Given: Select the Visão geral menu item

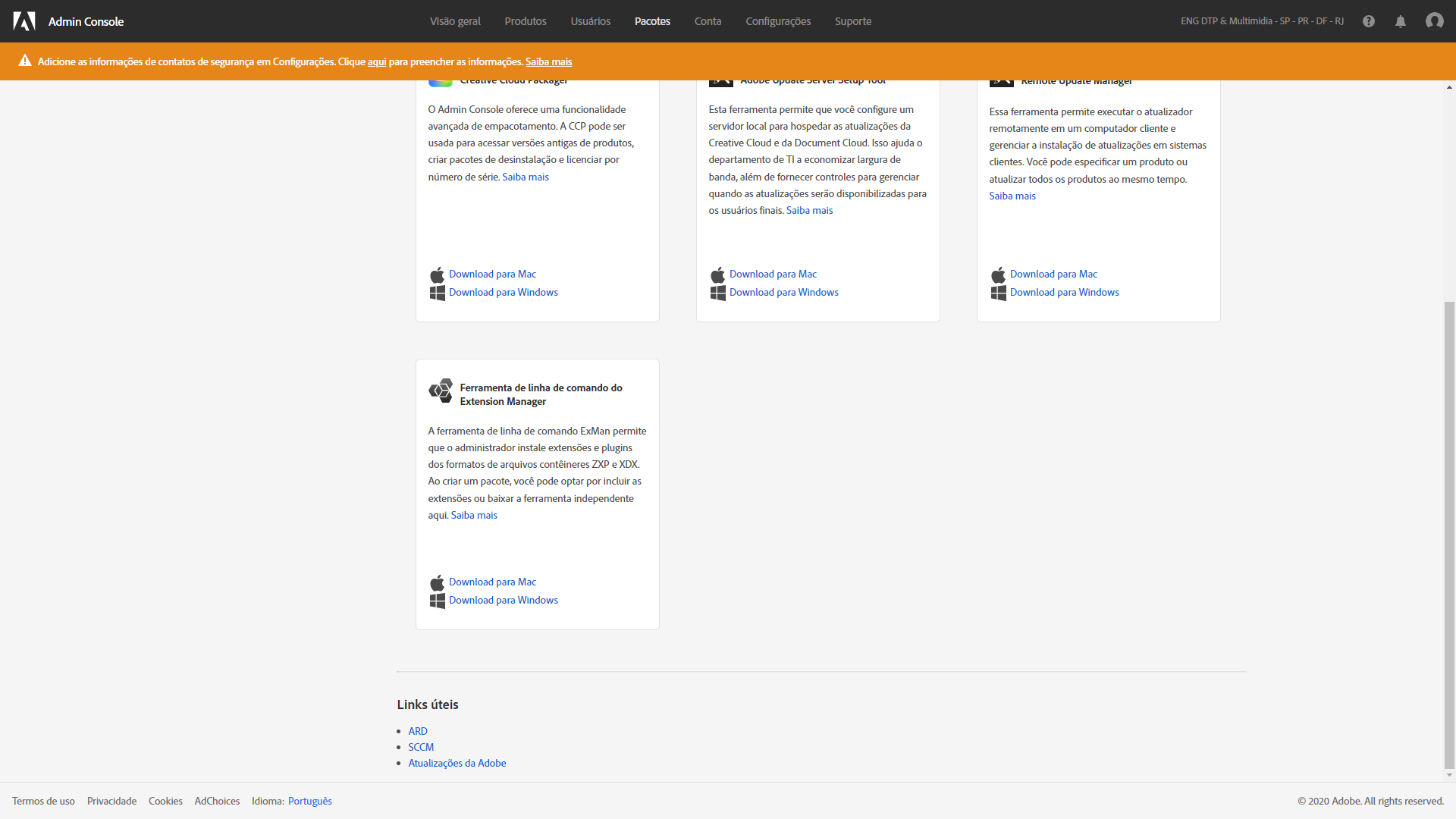Looking at the screenshot, I should click(455, 21).
